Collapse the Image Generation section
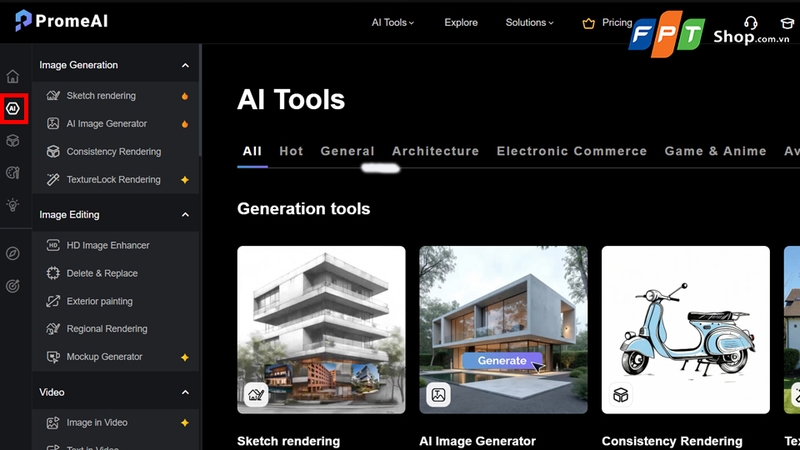800x450 pixels. click(x=185, y=65)
